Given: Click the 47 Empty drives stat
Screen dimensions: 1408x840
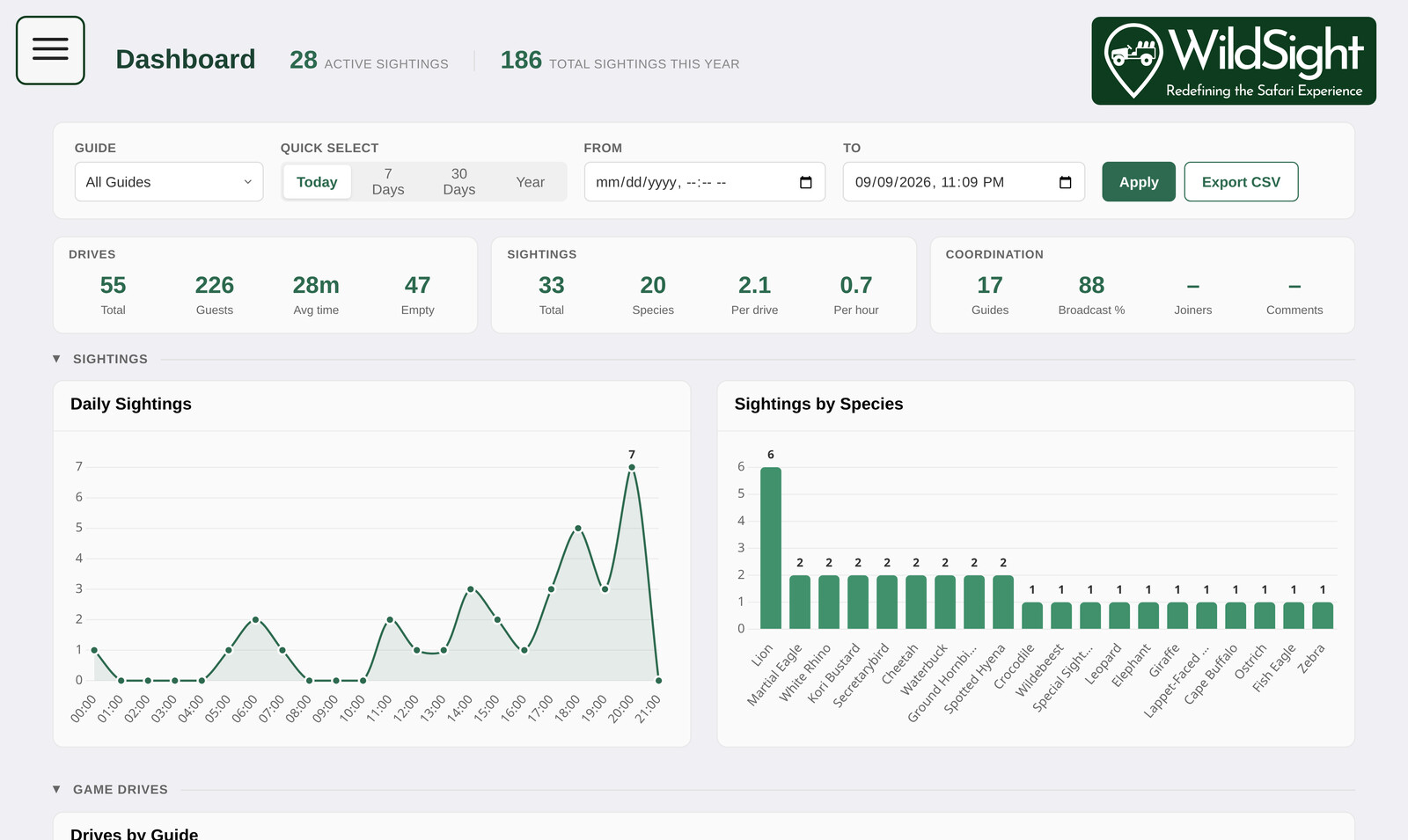Looking at the screenshot, I should tap(417, 296).
